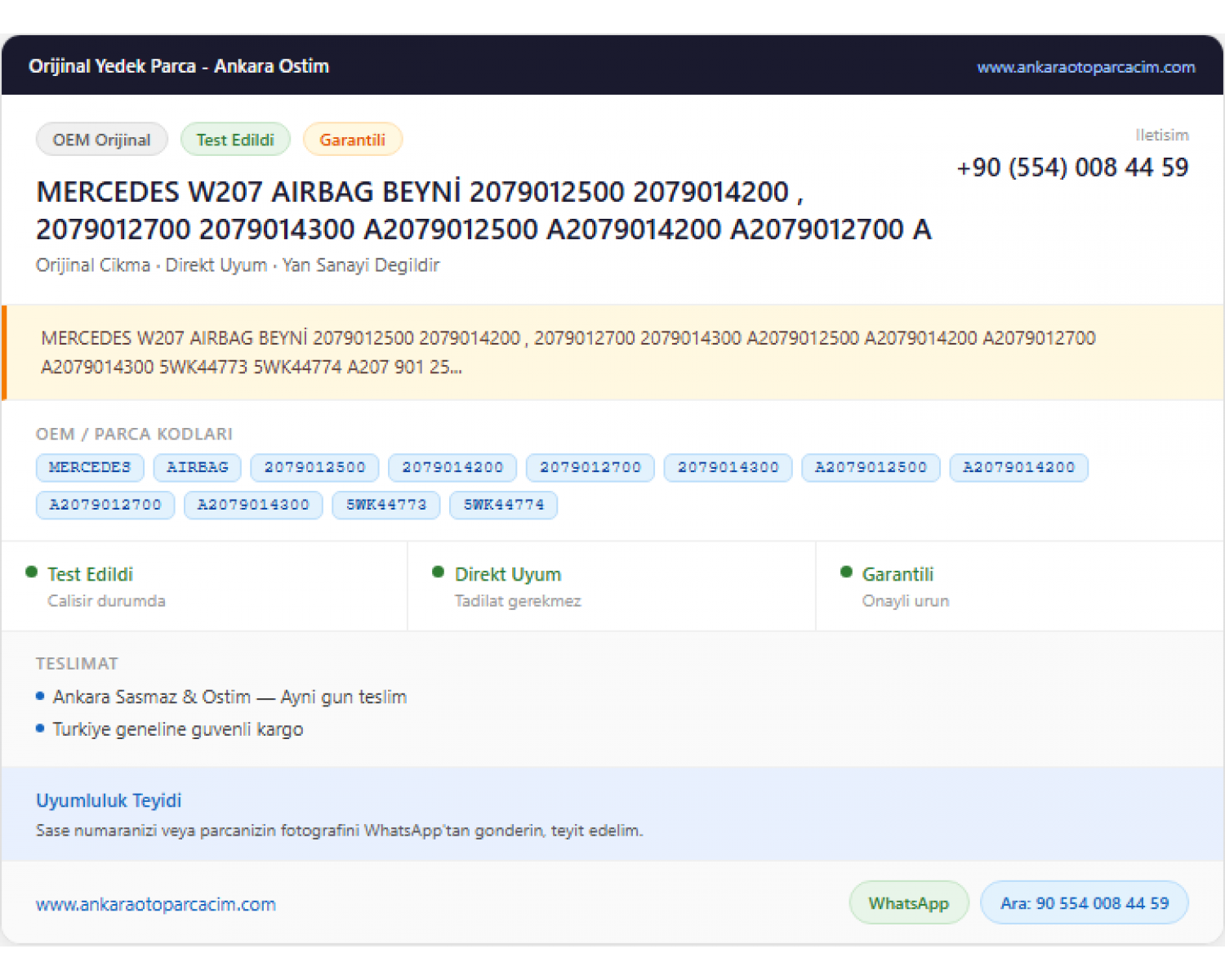The image size is (1225, 980).
Task: Open the WhatsApp contact button
Action: point(909,903)
